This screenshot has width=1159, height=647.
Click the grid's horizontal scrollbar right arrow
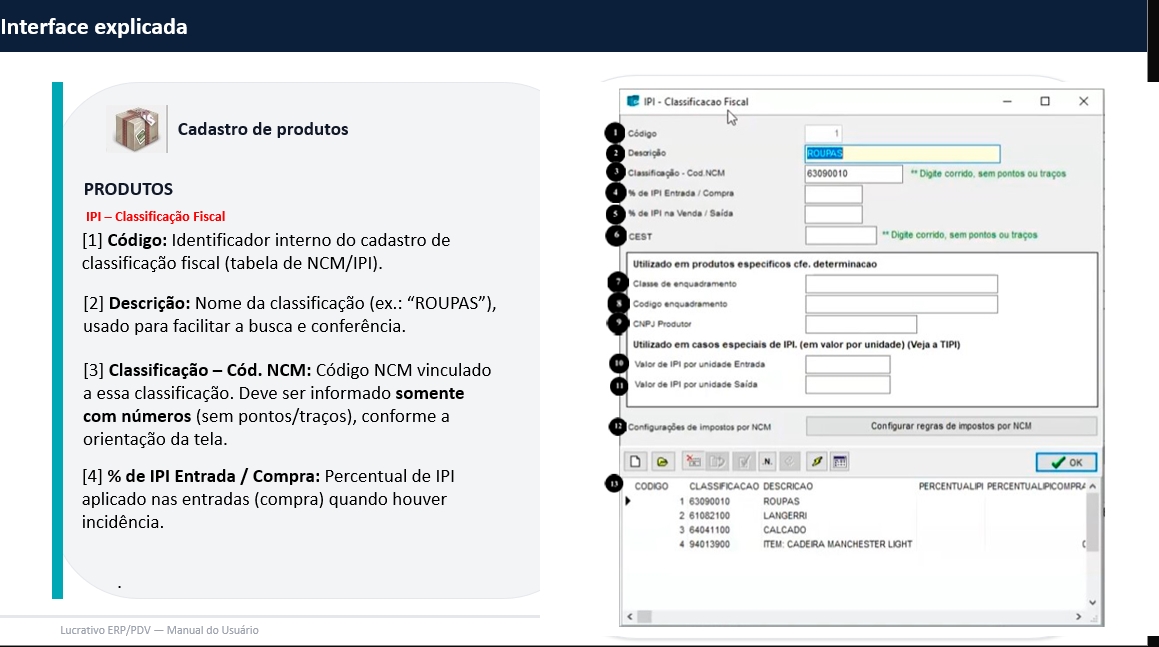[1078, 617]
